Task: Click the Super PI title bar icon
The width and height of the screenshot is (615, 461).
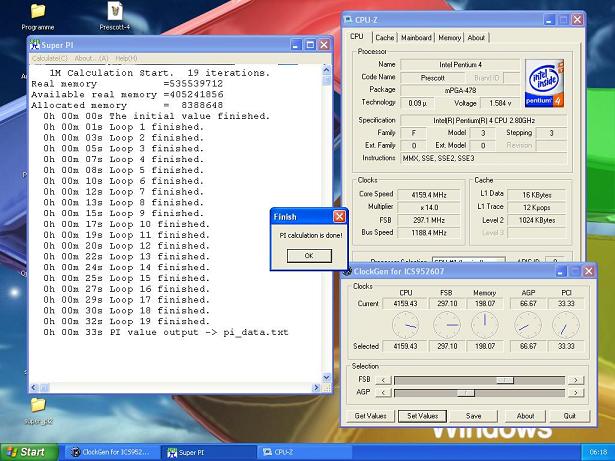Action: (34, 45)
